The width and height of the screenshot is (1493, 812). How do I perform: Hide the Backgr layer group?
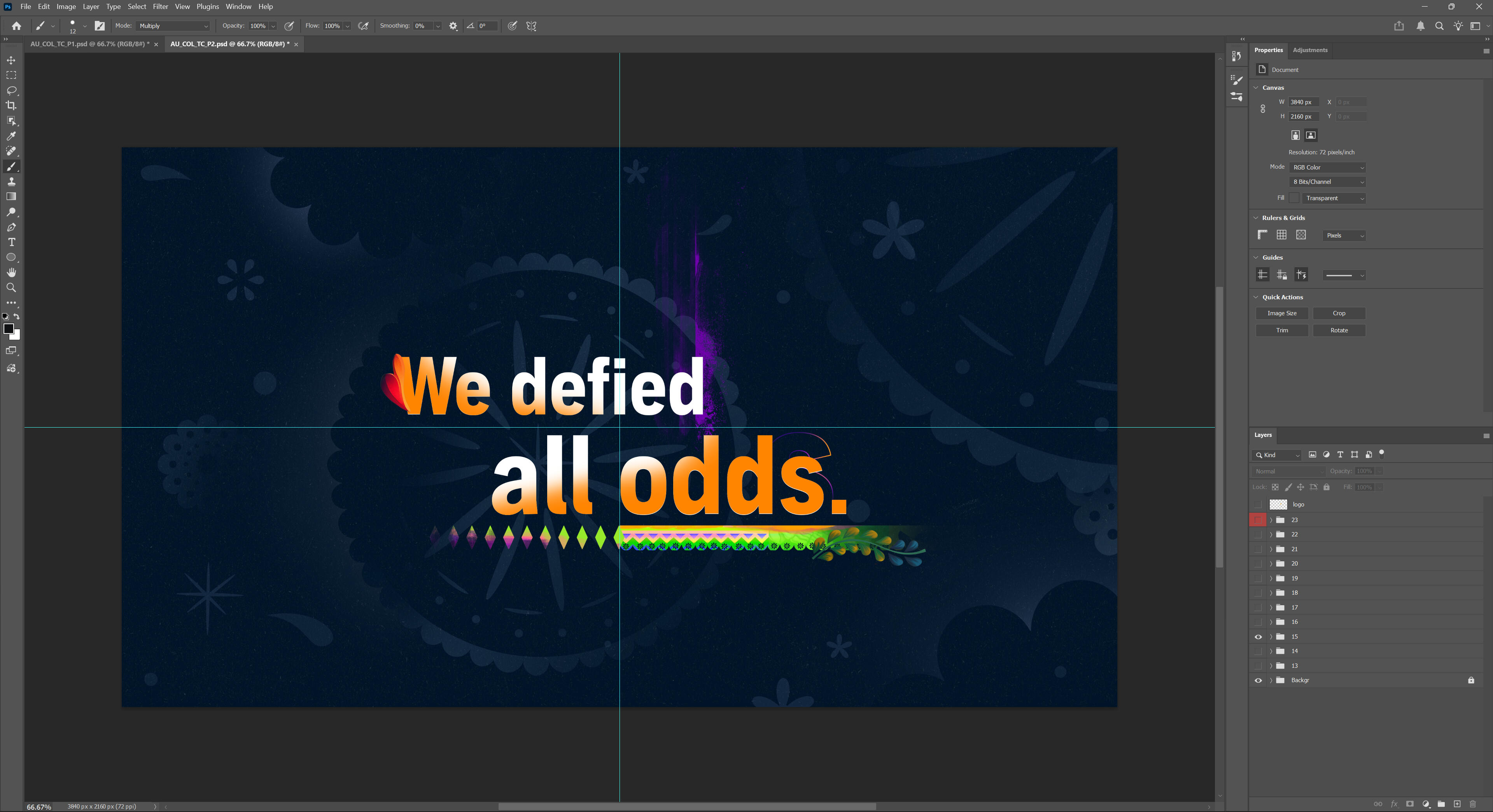click(x=1258, y=681)
